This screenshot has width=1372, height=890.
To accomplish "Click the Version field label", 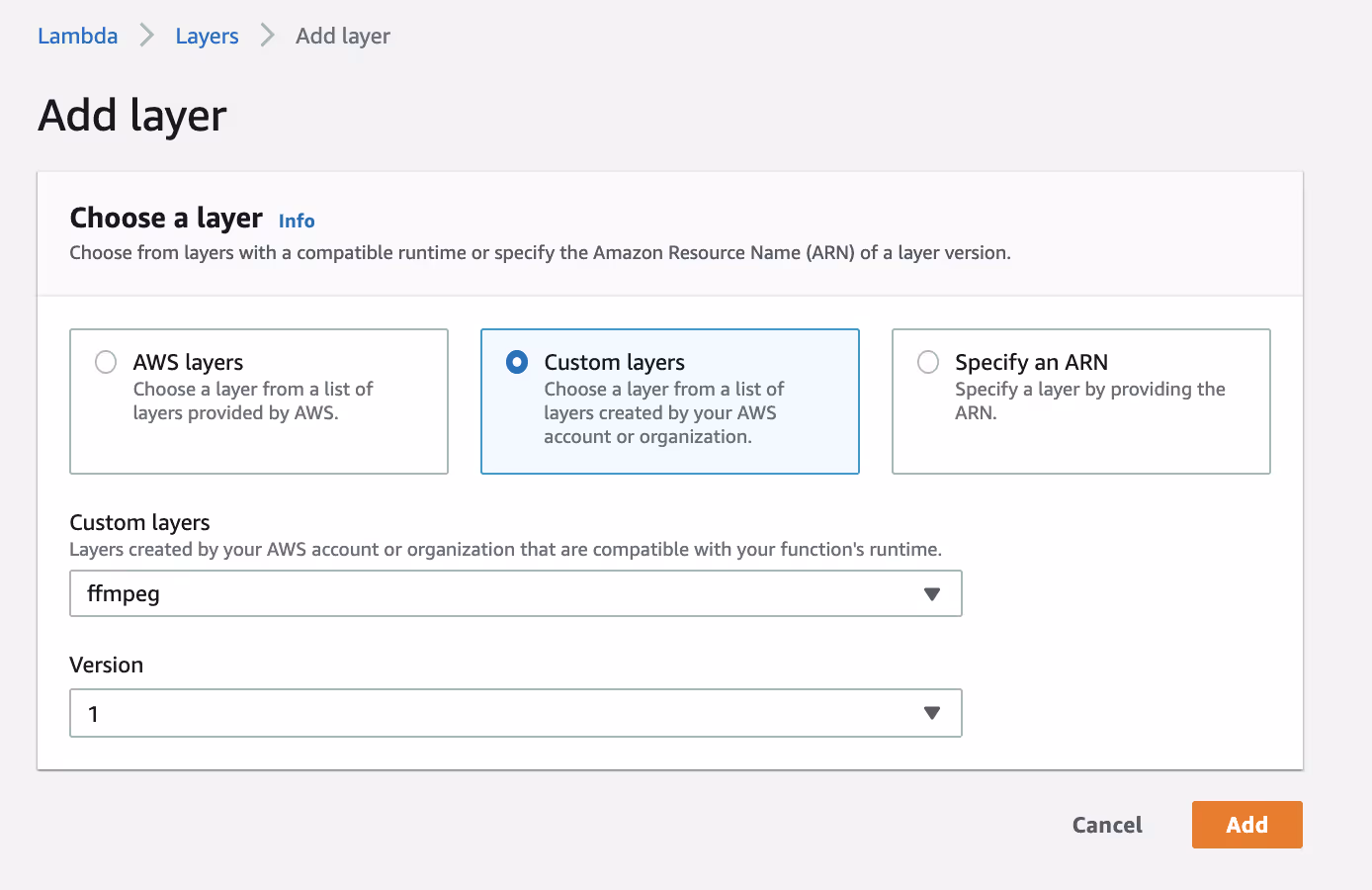I will (x=107, y=665).
